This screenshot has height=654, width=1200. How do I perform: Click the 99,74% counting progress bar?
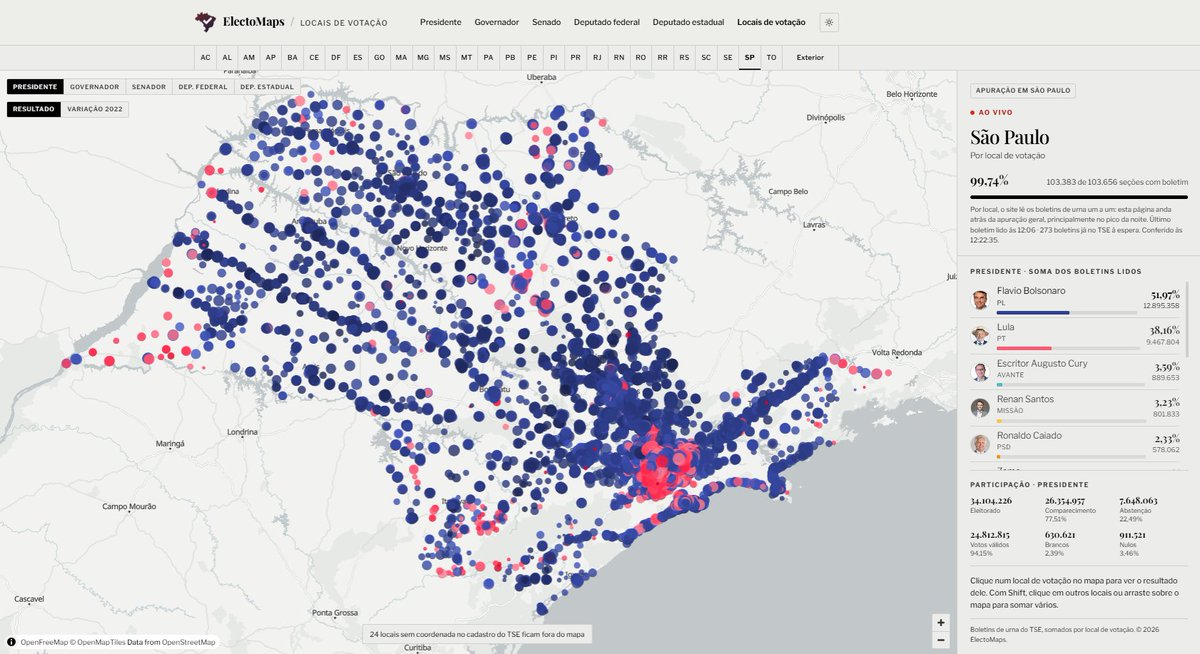(x=1079, y=197)
